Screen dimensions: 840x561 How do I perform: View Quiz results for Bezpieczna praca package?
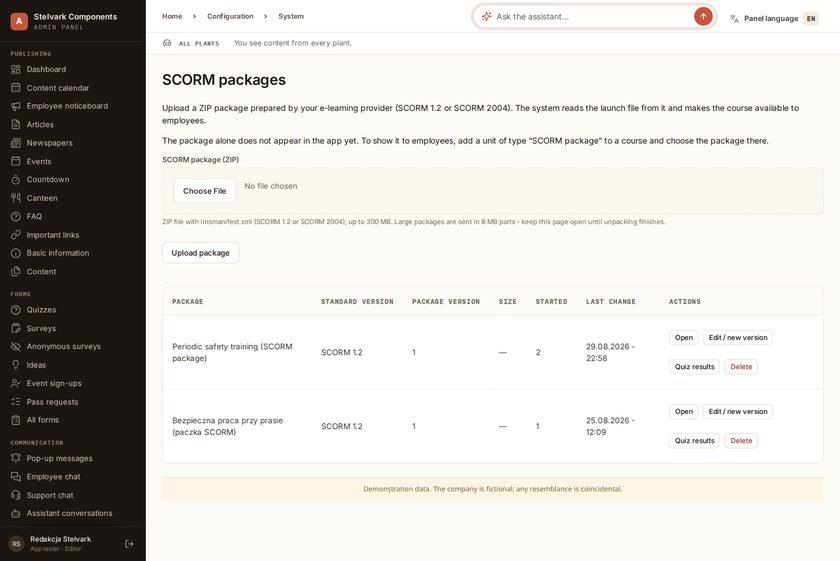[x=694, y=440]
